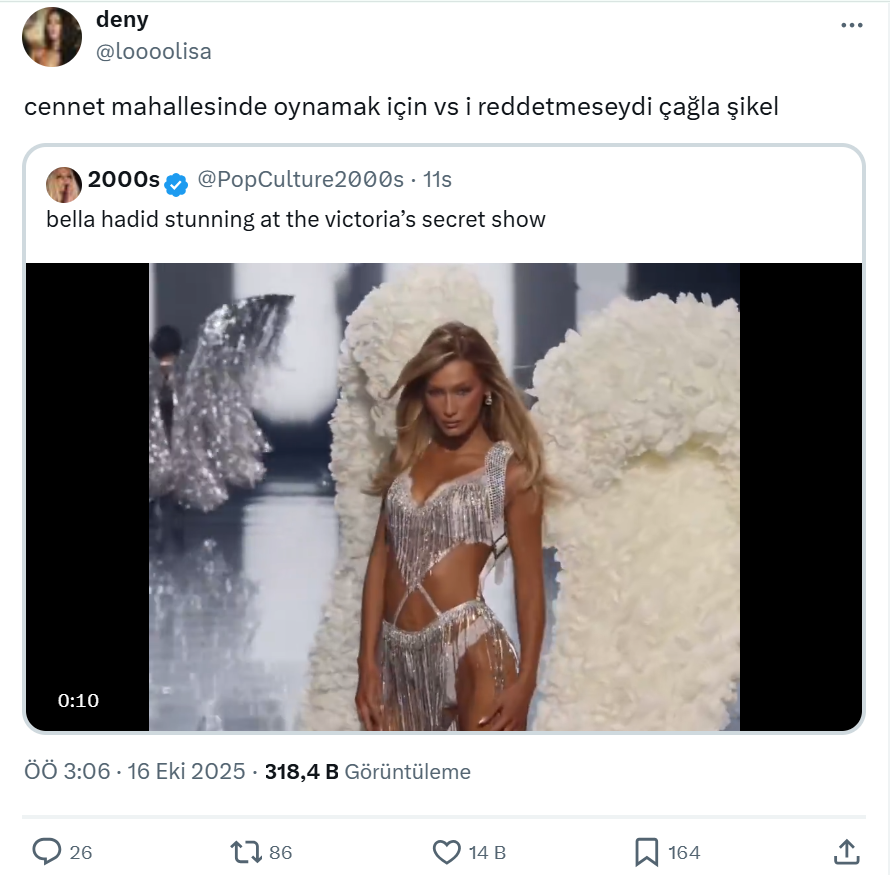Image resolution: width=890 pixels, height=875 pixels.
Task: Play the Victoria's Secret show video
Action: pyautogui.click(x=444, y=496)
